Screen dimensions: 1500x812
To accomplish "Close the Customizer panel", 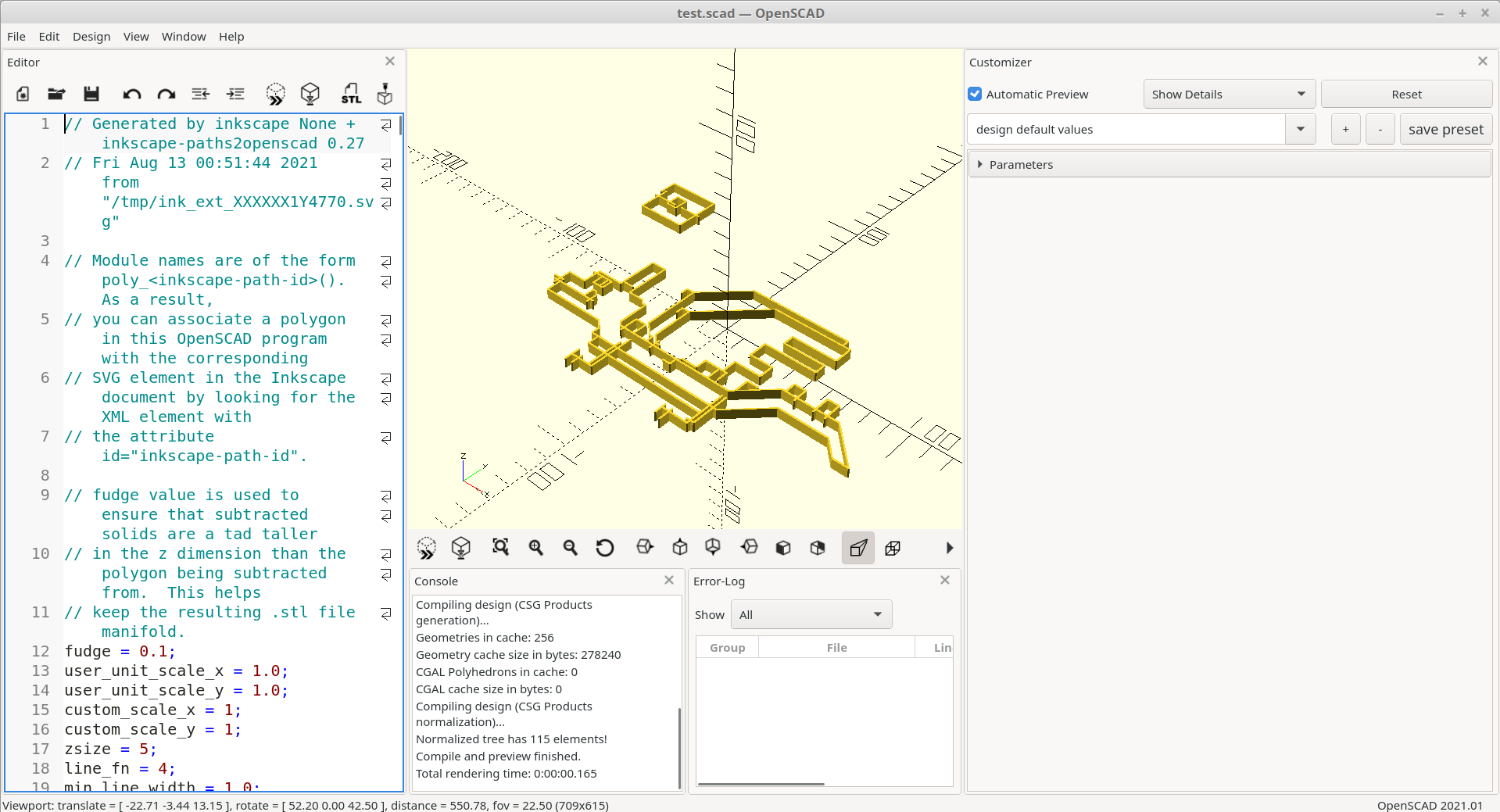I will (x=1483, y=61).
